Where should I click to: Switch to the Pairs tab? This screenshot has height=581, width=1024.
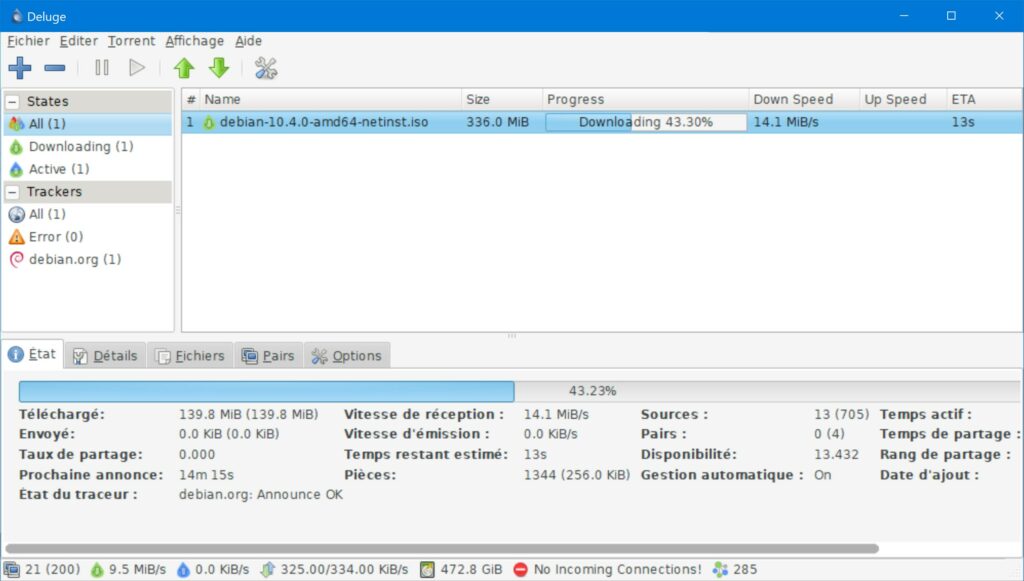point(268,356)
